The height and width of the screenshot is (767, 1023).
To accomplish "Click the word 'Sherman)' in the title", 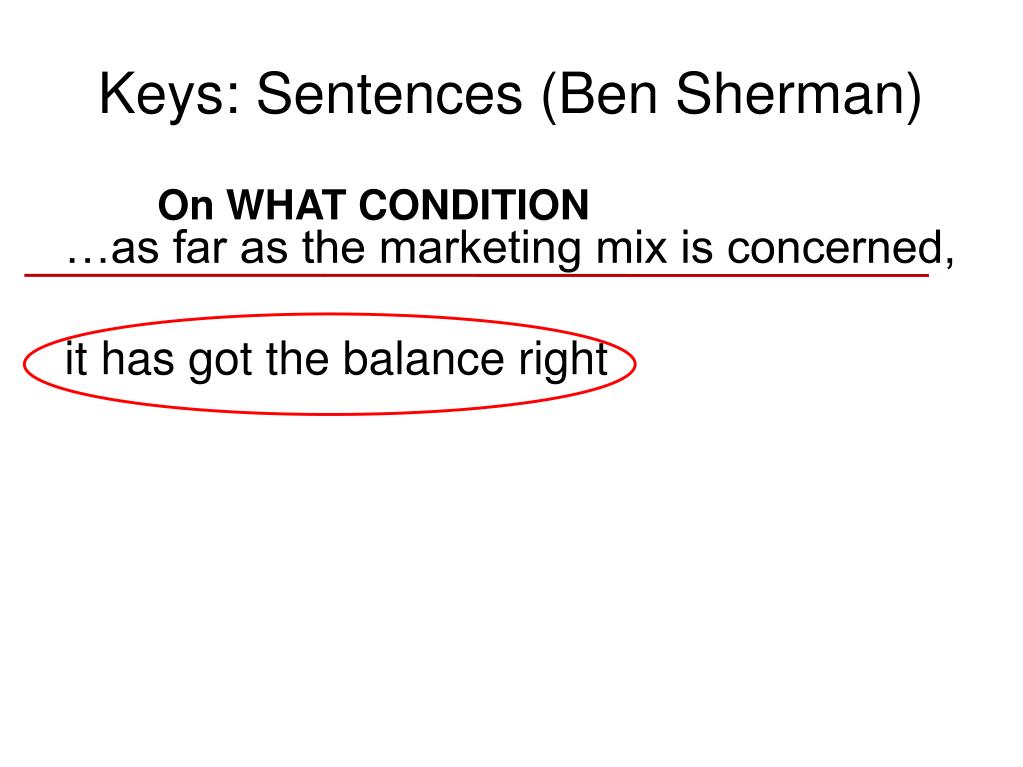I will pos(799,95).
